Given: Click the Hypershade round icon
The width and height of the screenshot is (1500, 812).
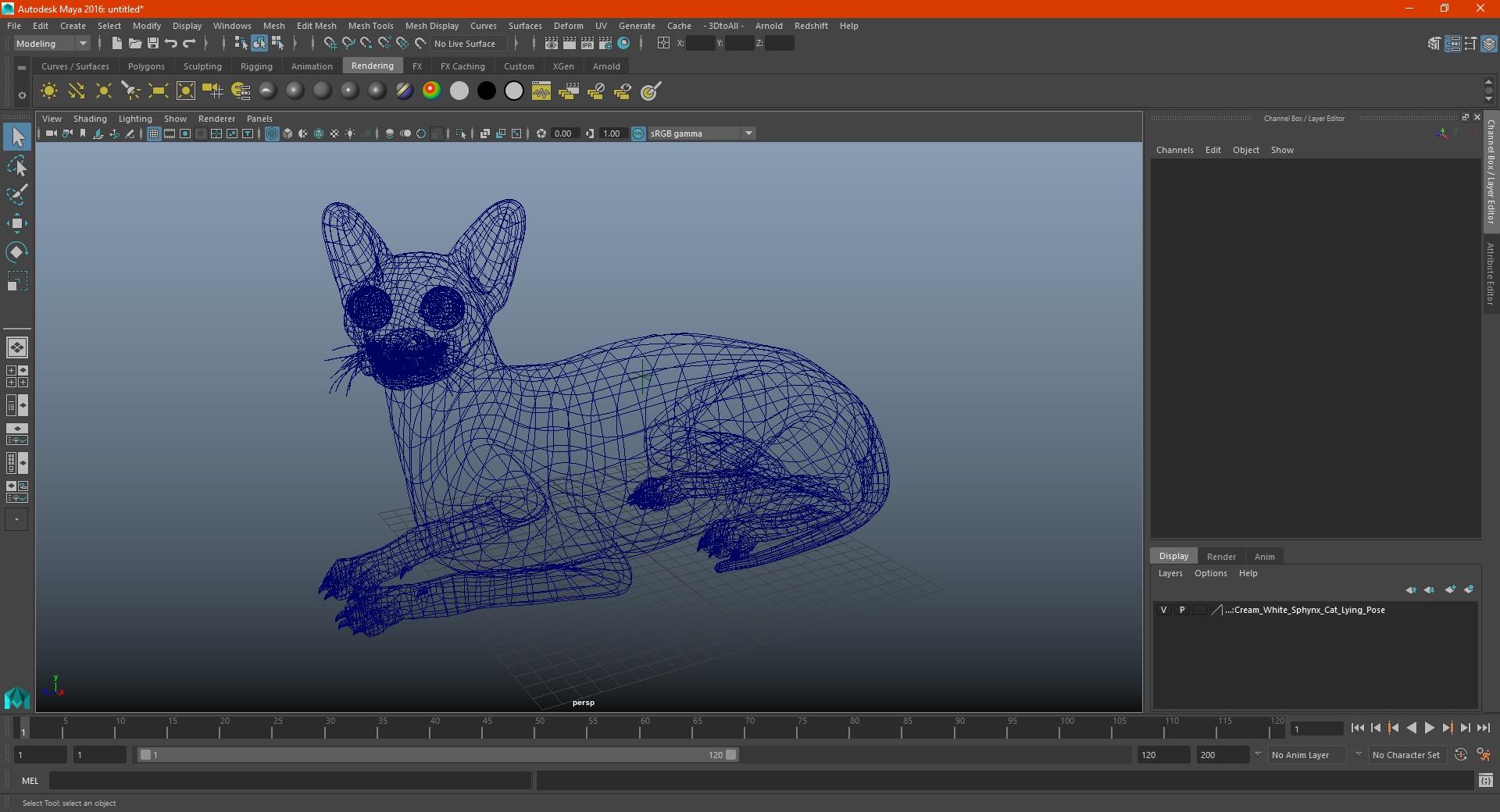Looking at the screenshot, I should pos(624,43).
